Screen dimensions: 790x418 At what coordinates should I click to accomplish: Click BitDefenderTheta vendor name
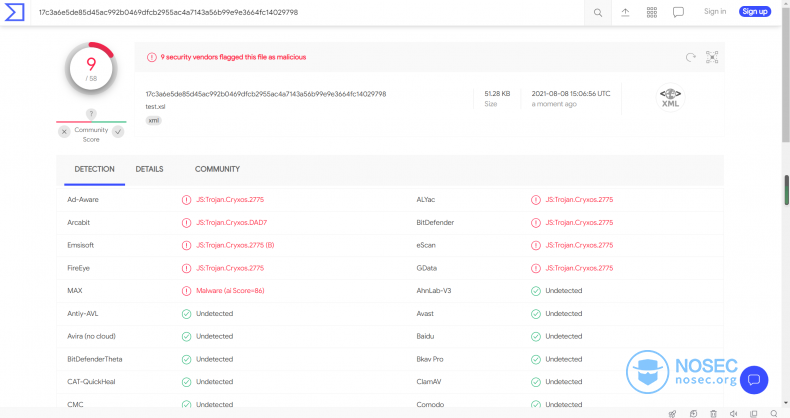(95, 359)
